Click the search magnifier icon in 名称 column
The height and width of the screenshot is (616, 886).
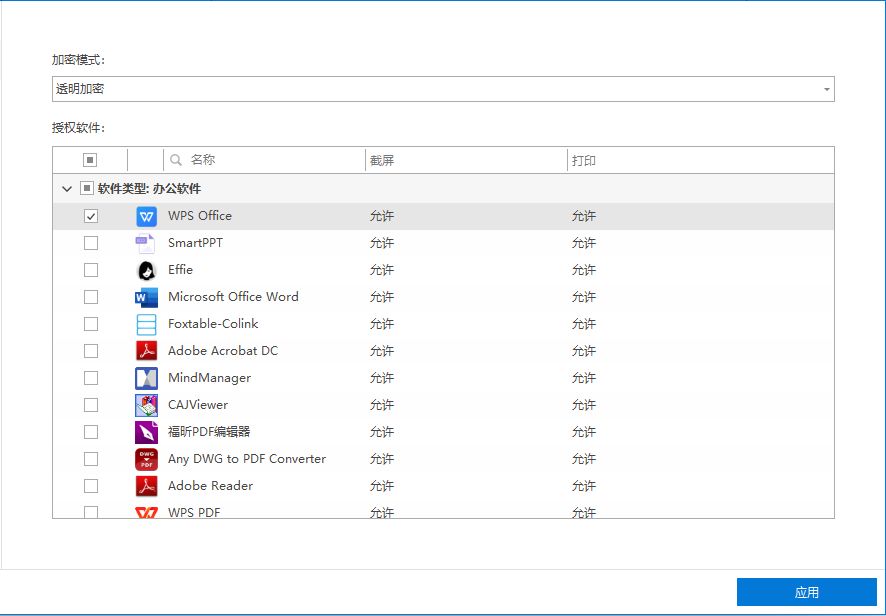point(176,160)
